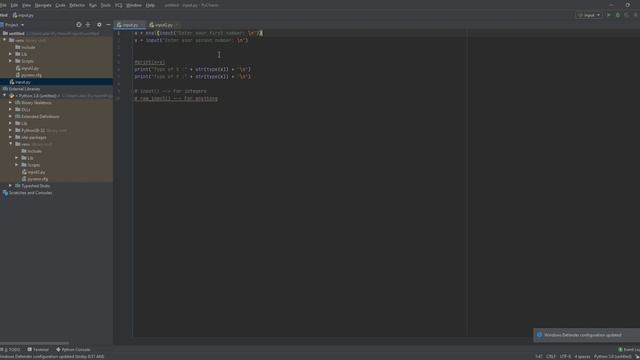Click the Project panel horizontal scrollbar
This screenshot has width=640, height=360.
coord(35,343)
